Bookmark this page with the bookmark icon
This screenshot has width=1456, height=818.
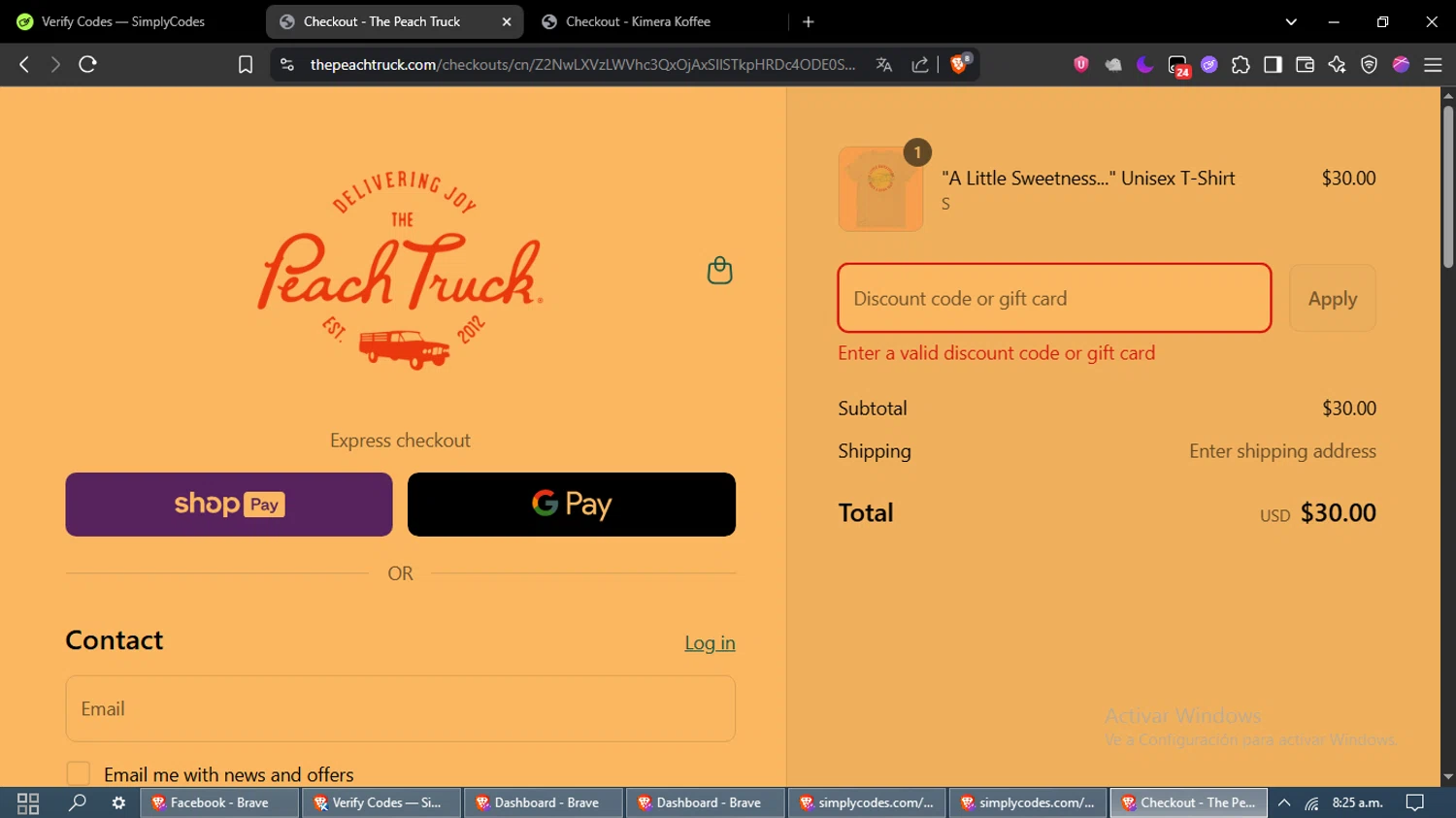tap(246, 64)
